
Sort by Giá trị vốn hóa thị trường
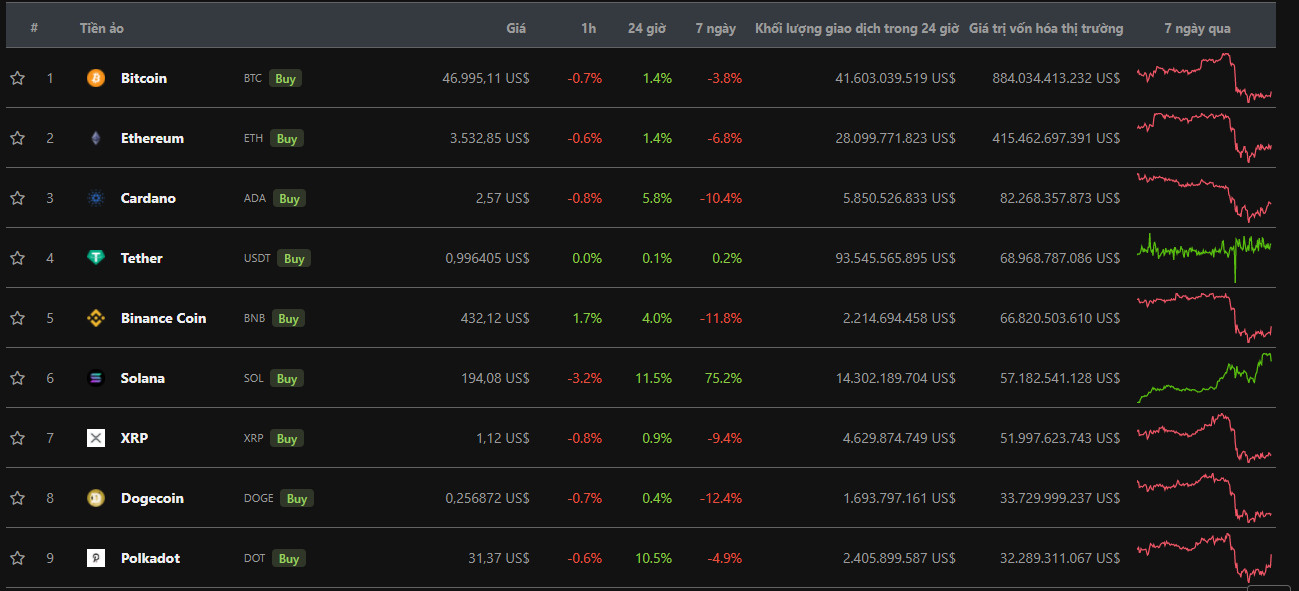[x=1045, y=28]
